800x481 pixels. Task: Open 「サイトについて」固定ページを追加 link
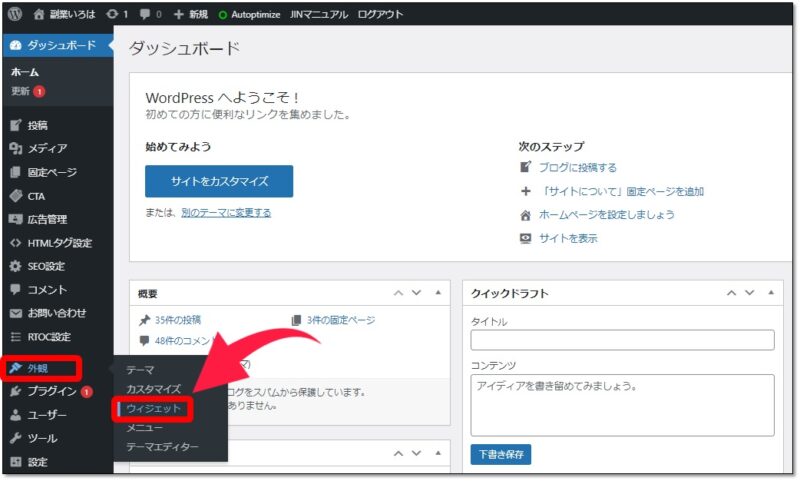622,191
